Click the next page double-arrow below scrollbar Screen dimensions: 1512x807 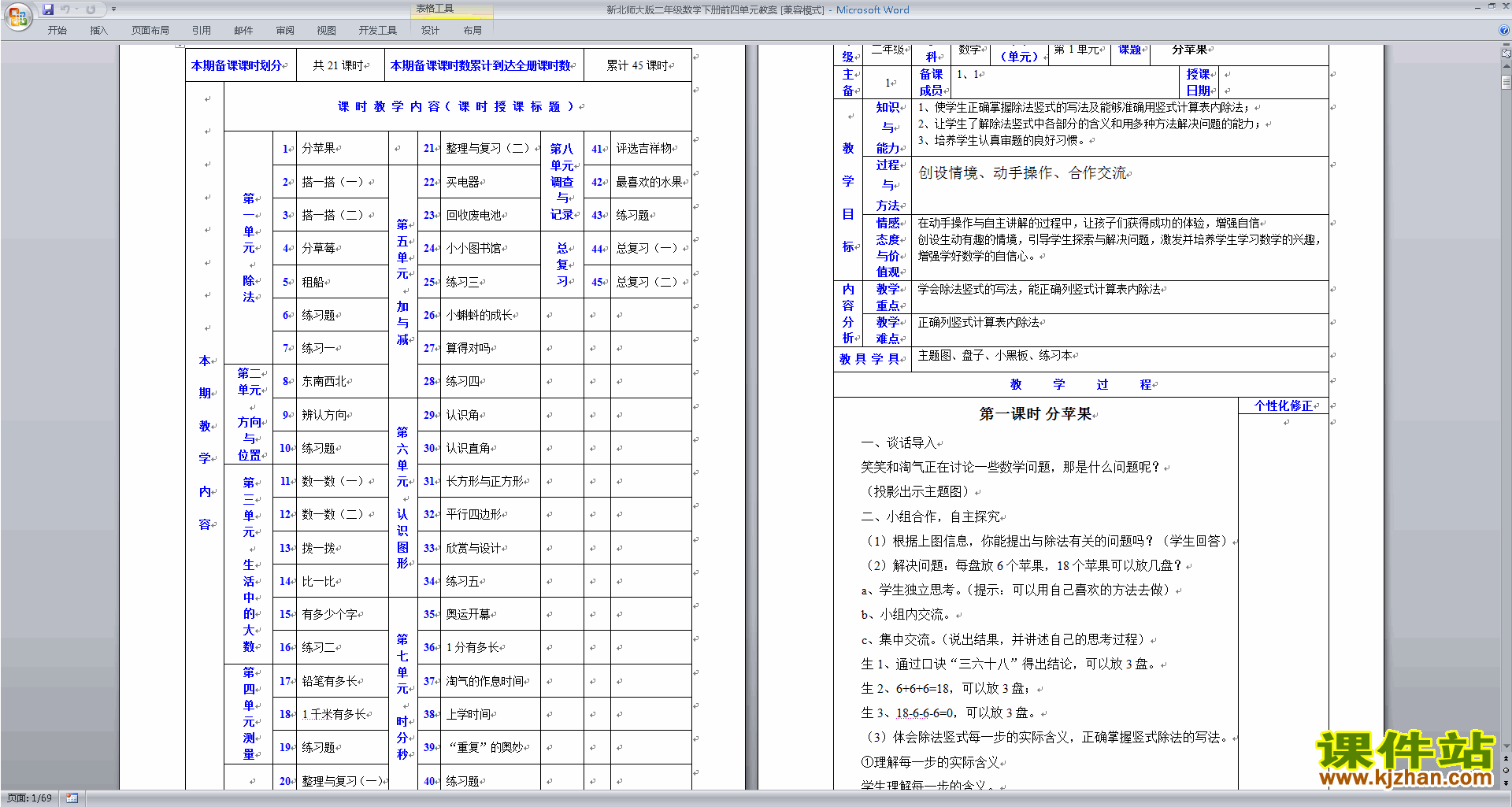click(1506, 782)
